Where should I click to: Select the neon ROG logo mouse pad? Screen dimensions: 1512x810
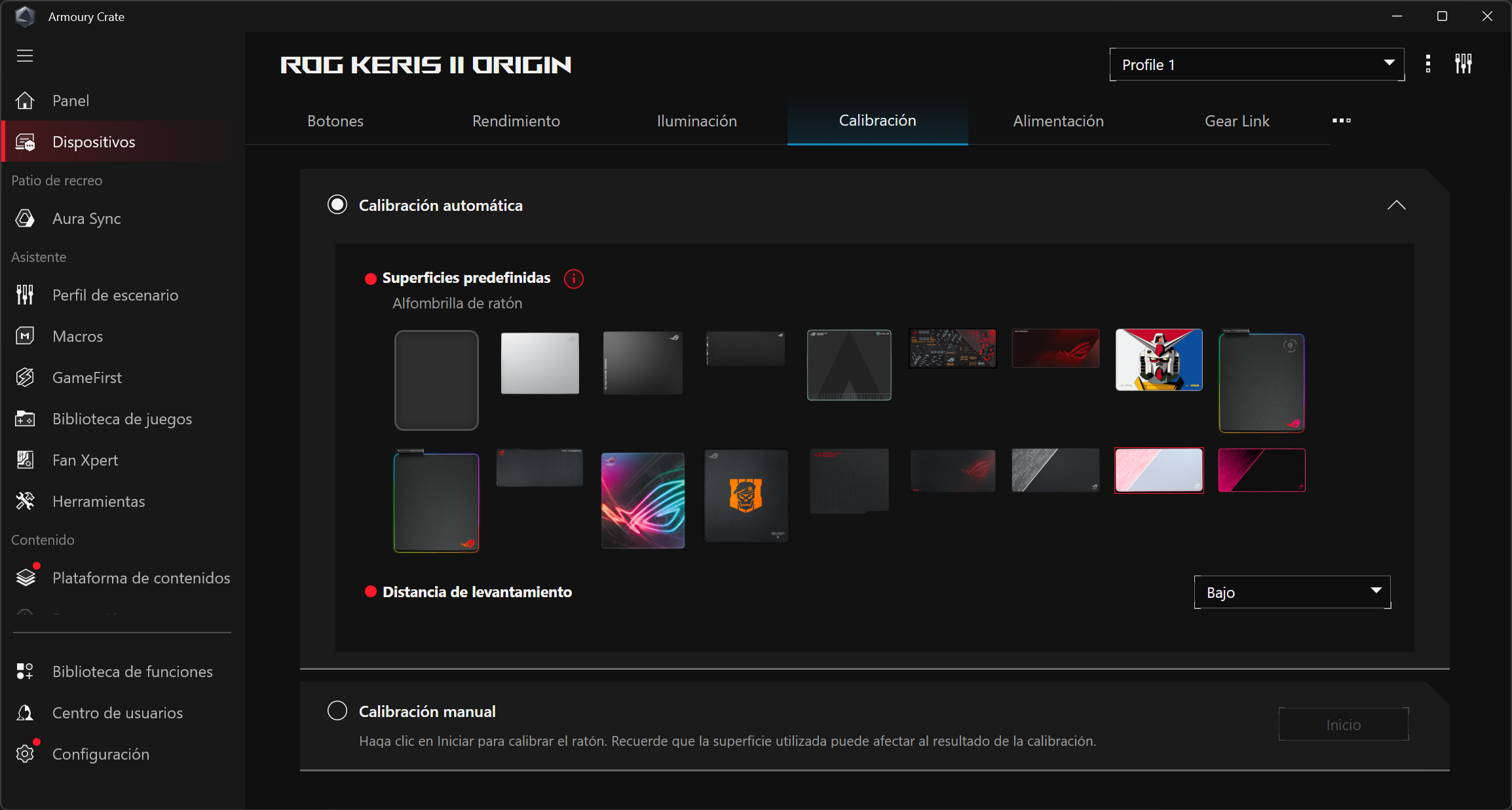[x=643, y=500]
